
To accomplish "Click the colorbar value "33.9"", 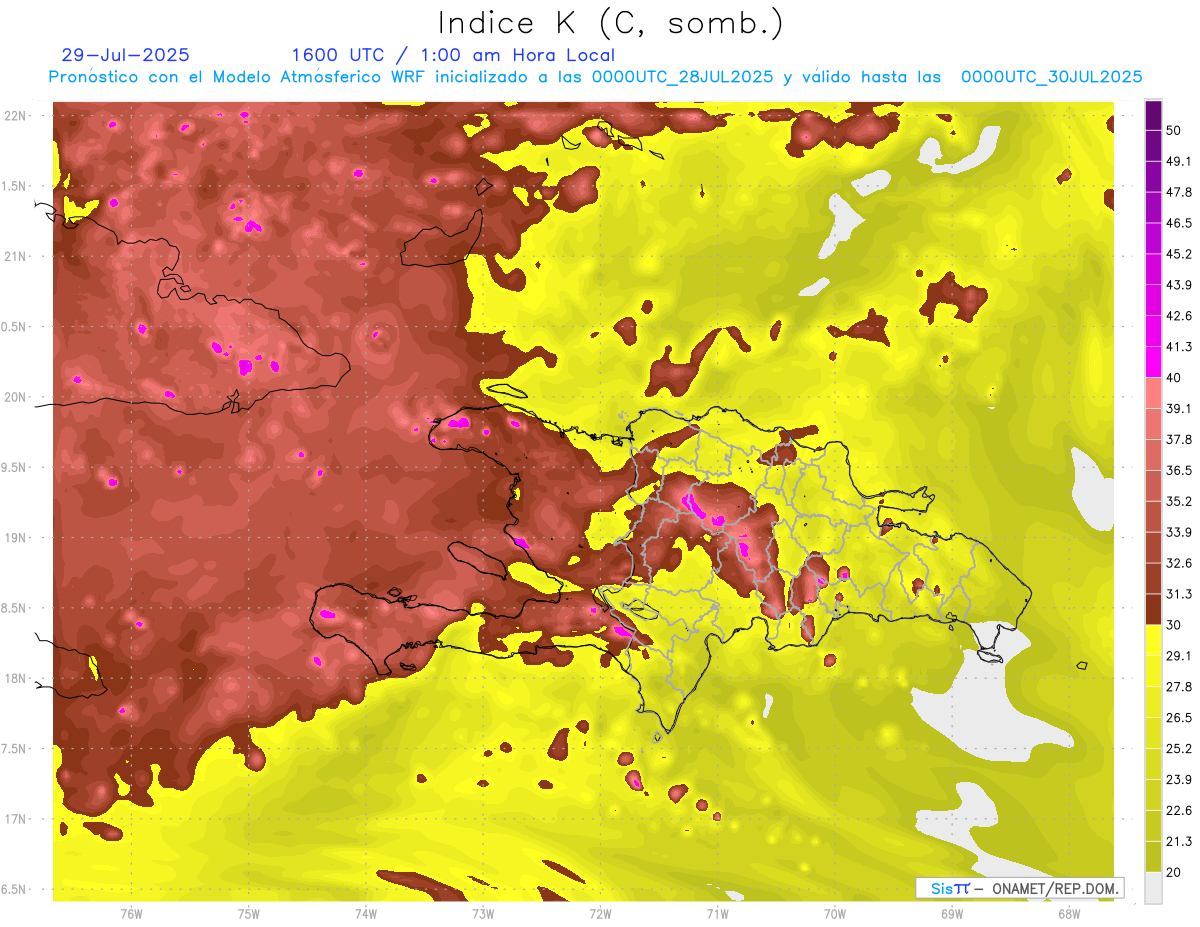I will (1179, 532).
